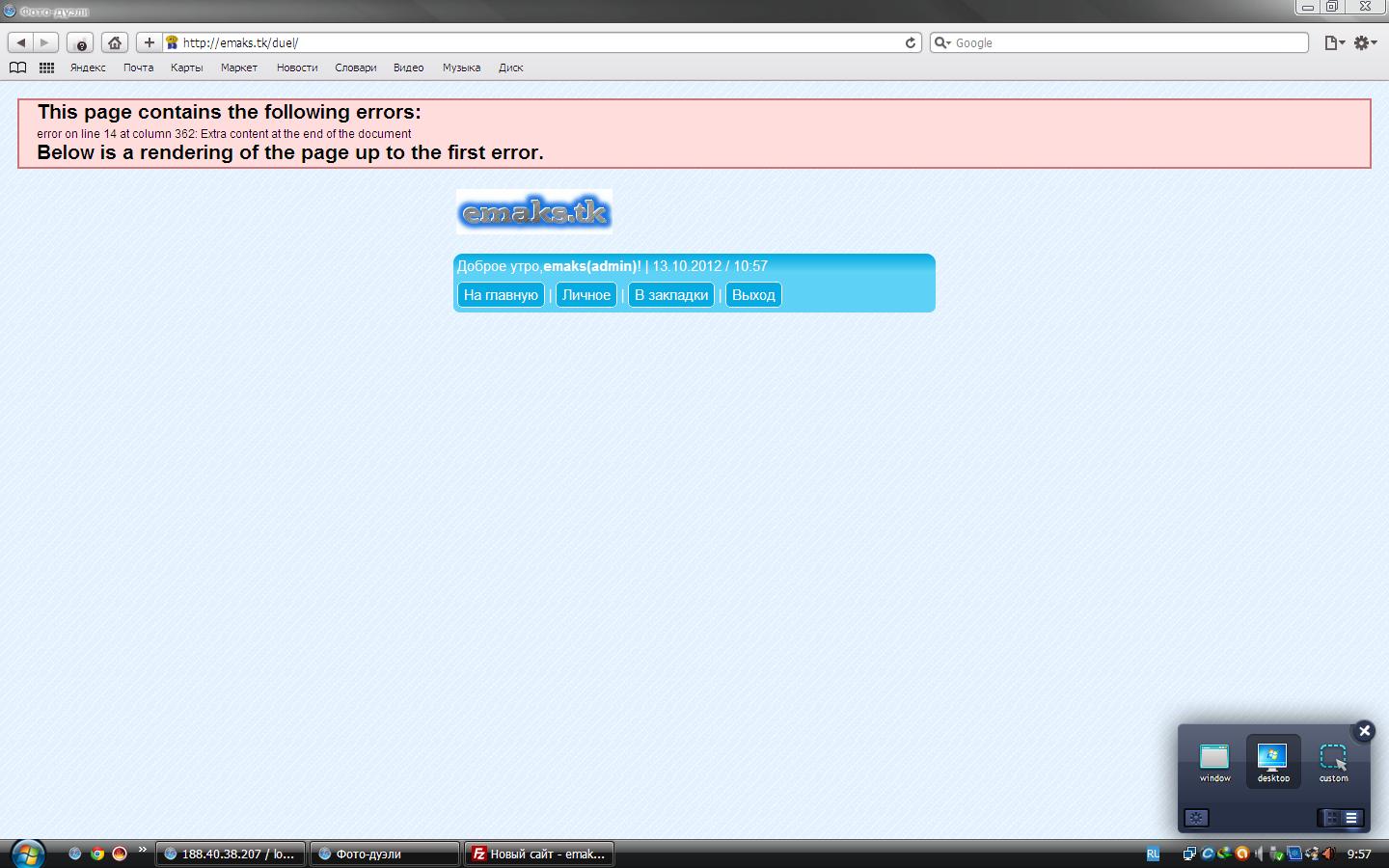
Task: Expand hidden quick launch items
Action: coord(143,850)
